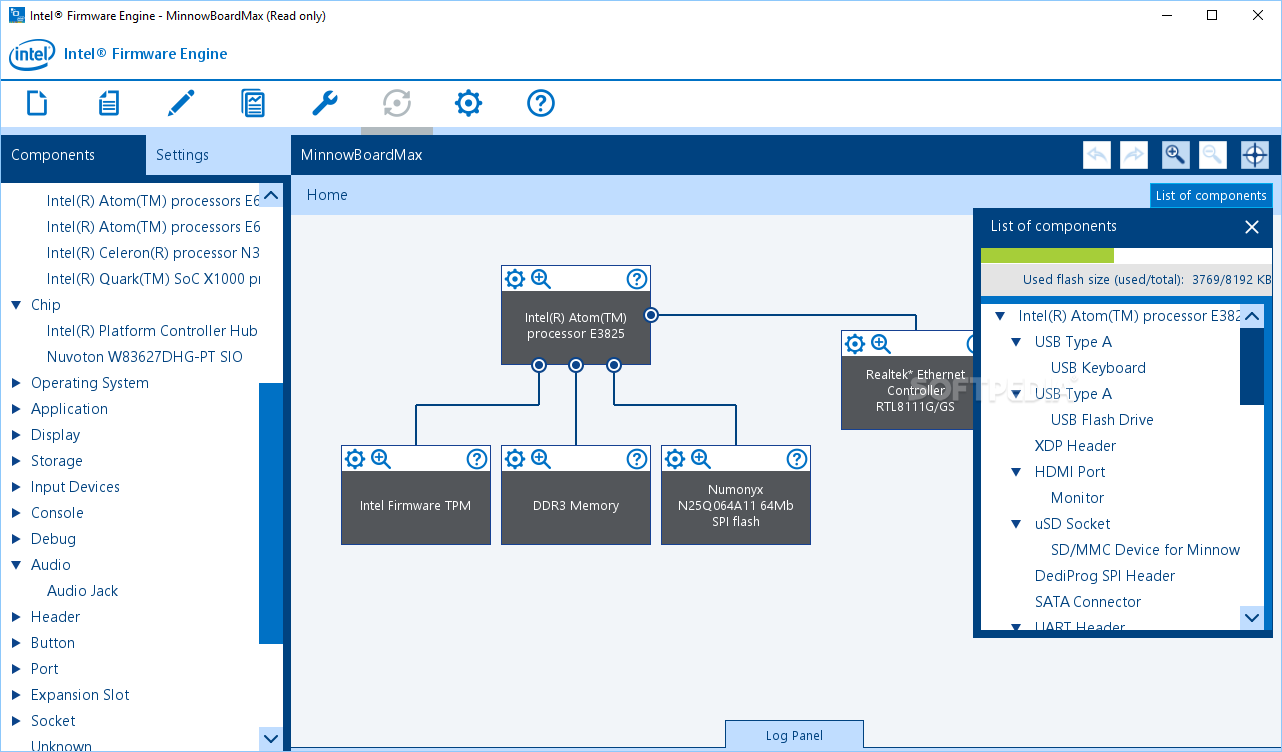Select Audio Jack component
This screenshot has height=752, width=1282.
82,591
